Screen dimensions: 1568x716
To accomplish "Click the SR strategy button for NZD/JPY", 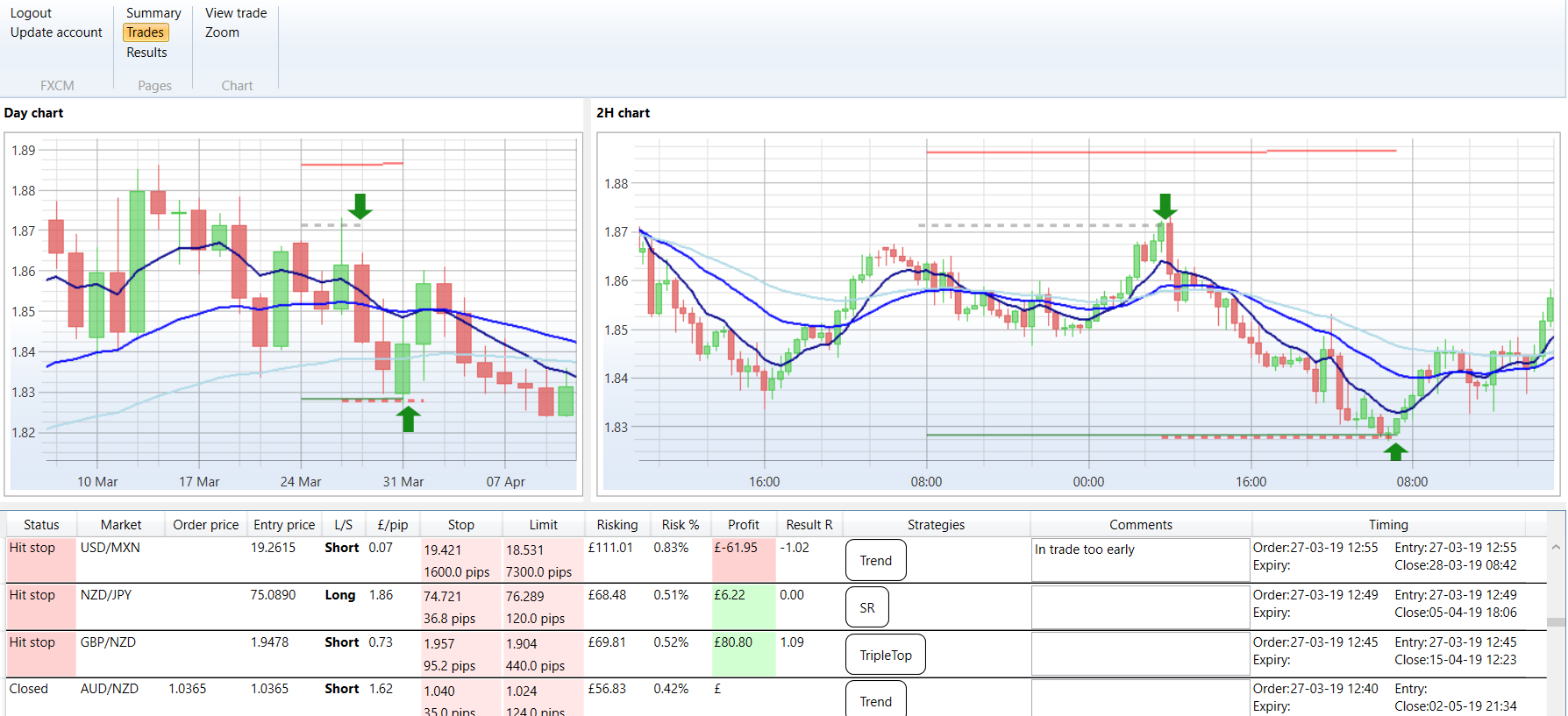I will [x=867, y=607].
